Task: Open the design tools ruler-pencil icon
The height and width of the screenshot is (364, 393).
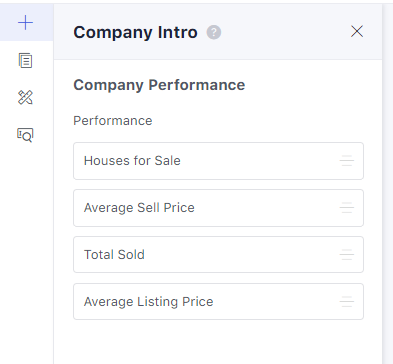Action: tap(25, 98)
